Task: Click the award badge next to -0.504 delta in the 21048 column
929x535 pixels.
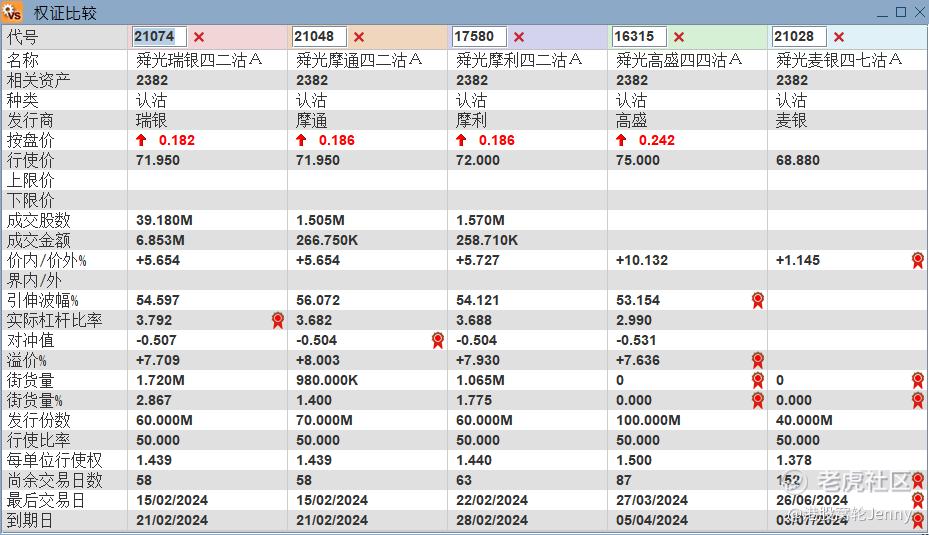Action: tap(438, 340)
